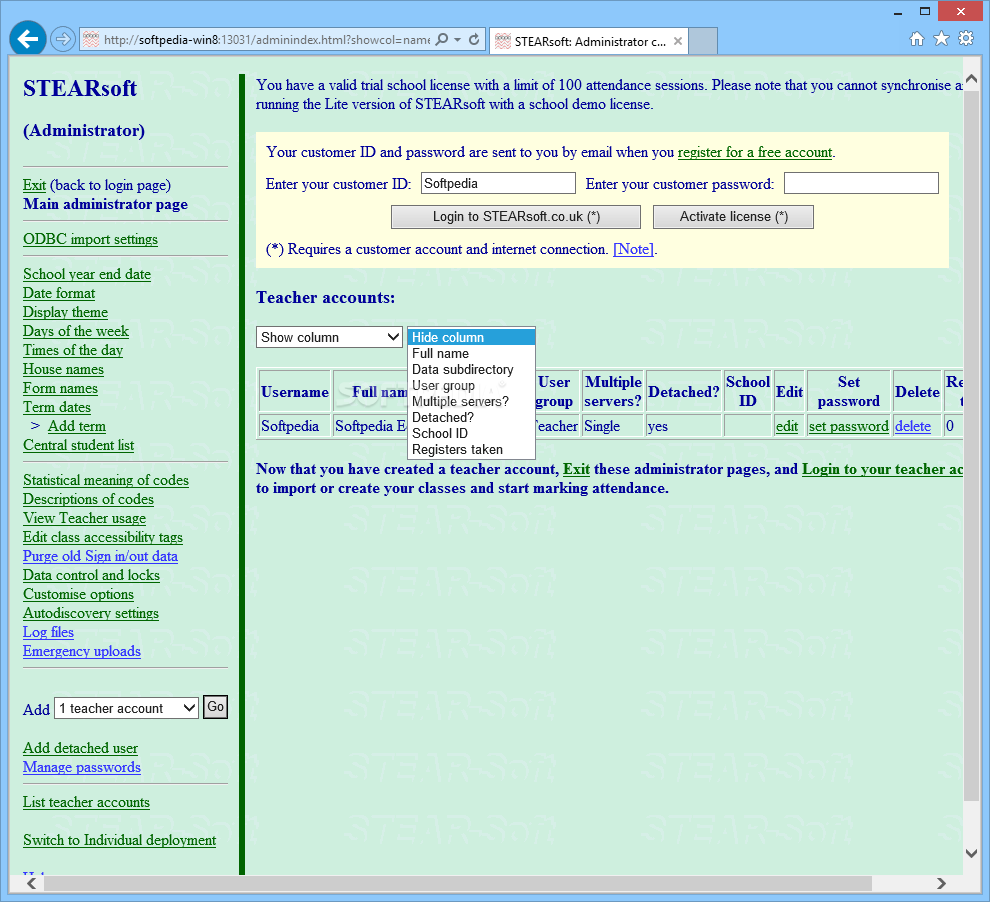Refresh the page with the reload icon
Image resolution: width=990 pixels, height=902 pixels.
474,39
